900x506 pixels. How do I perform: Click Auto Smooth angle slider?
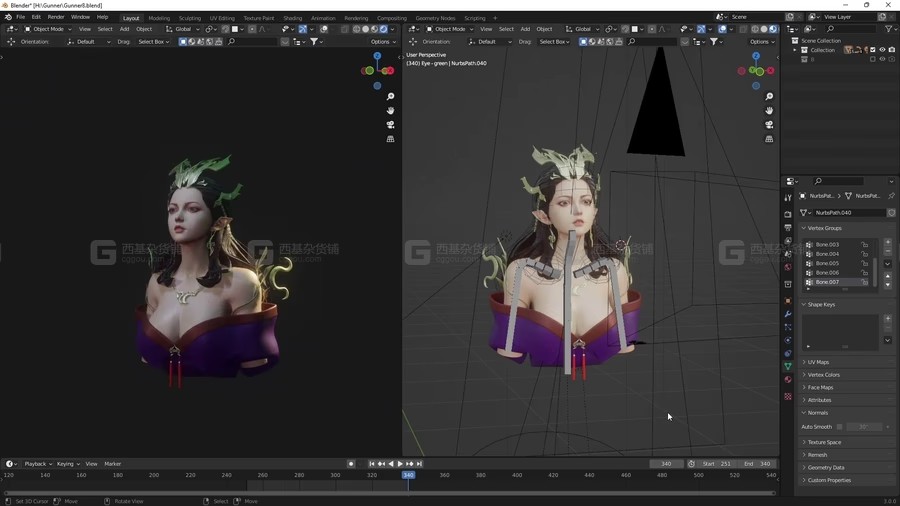(864, 427)
